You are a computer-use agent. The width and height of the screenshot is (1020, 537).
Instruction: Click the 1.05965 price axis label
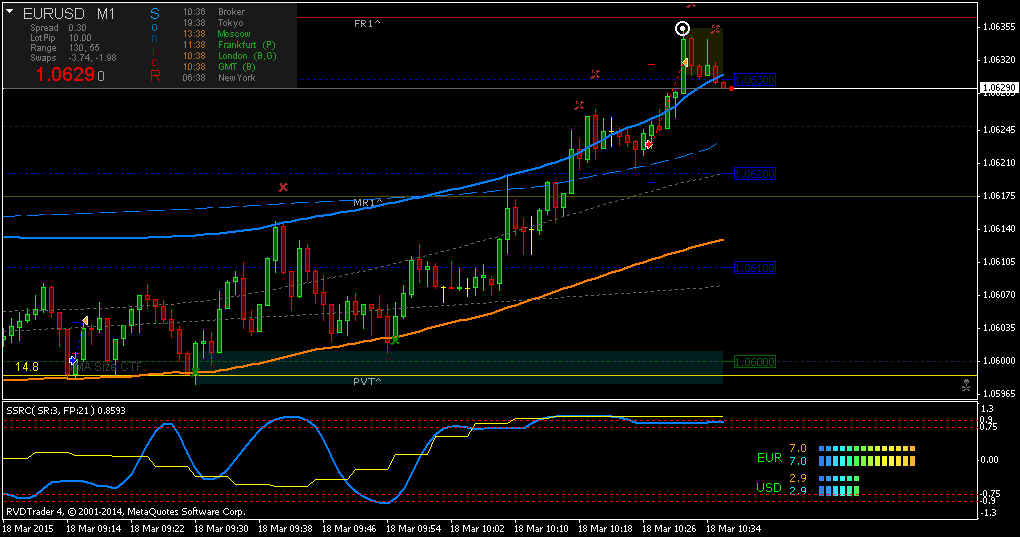999,393
